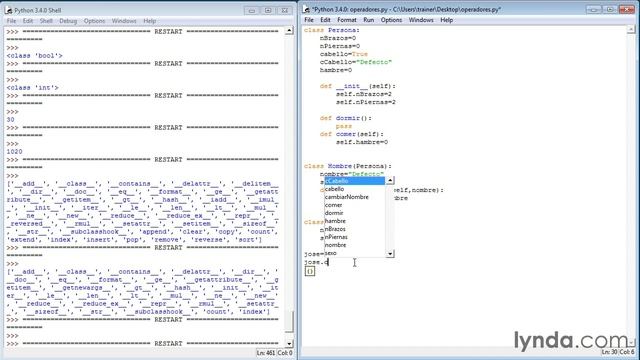Open Help menu in operadores.py editor
The height and width of the screenshot is (360, 640).
(x=447, y=20)
